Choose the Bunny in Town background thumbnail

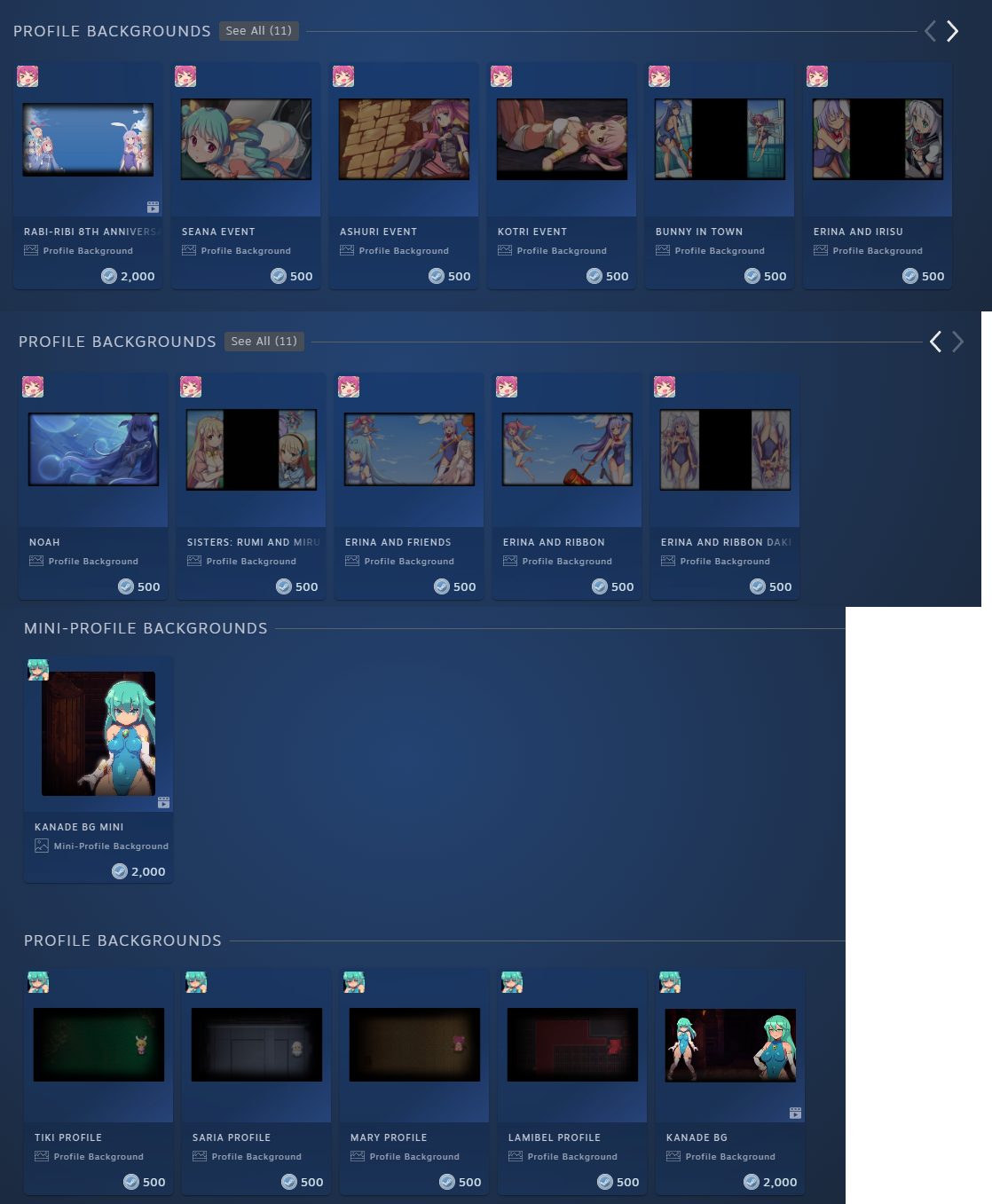pyautogui.click(x=720, y=139)
